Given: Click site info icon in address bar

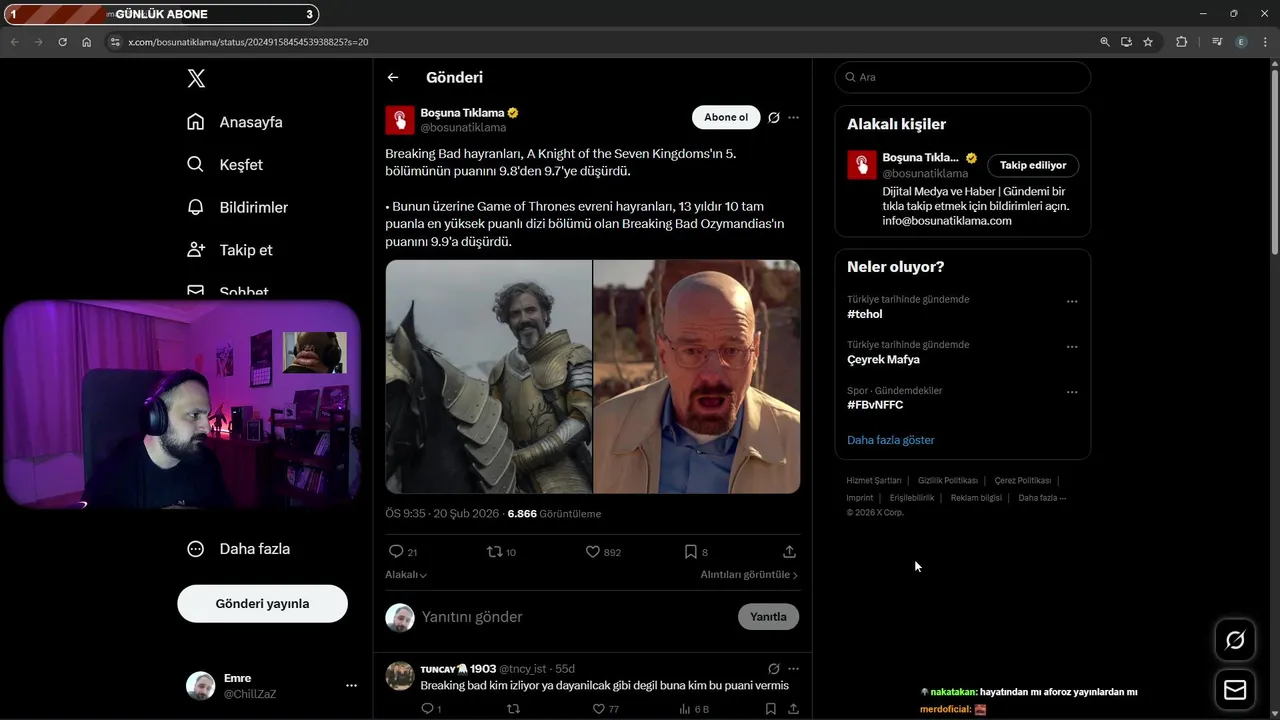Looking at the screenshot, I should 115,42.
